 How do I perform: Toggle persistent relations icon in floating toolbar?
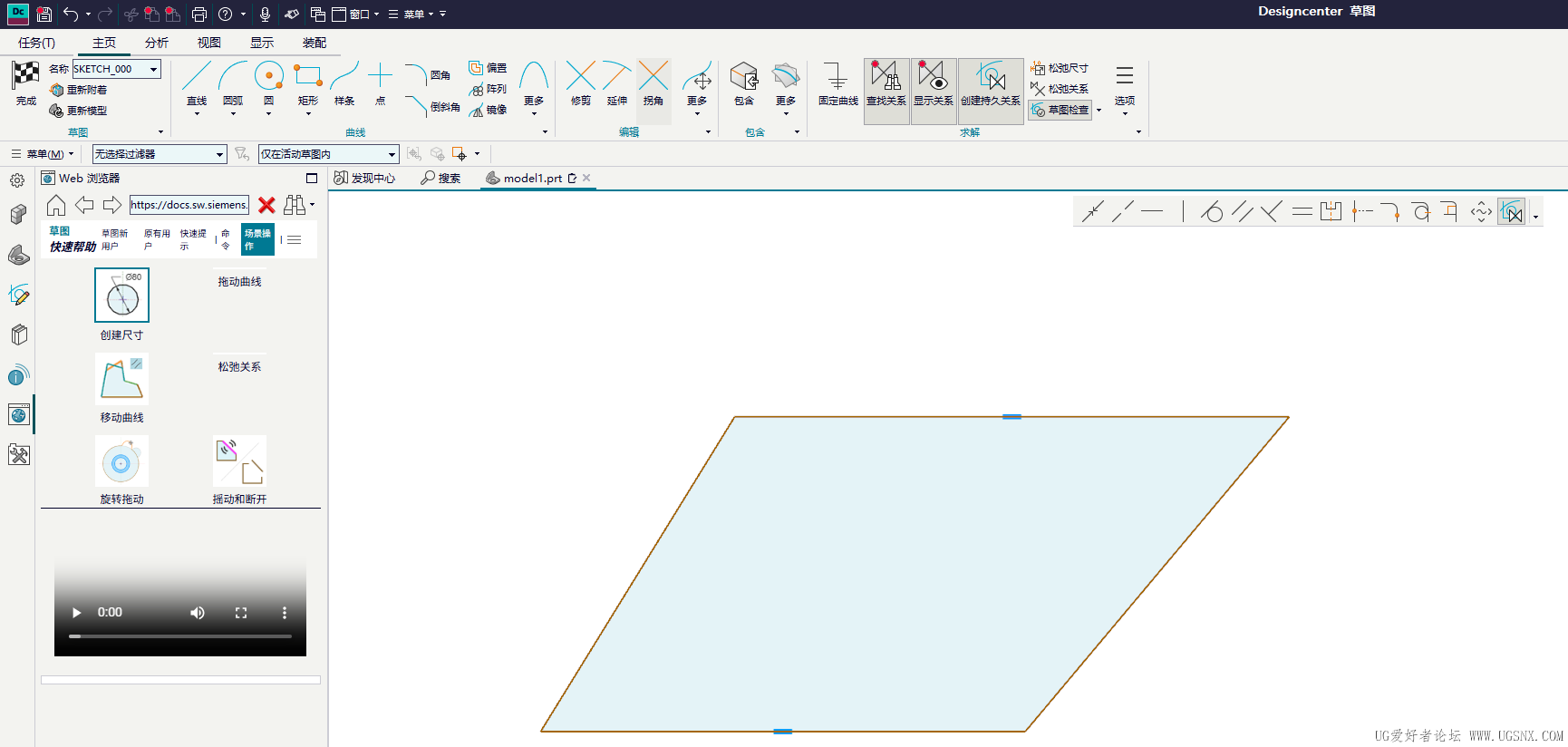(1511, 212)
